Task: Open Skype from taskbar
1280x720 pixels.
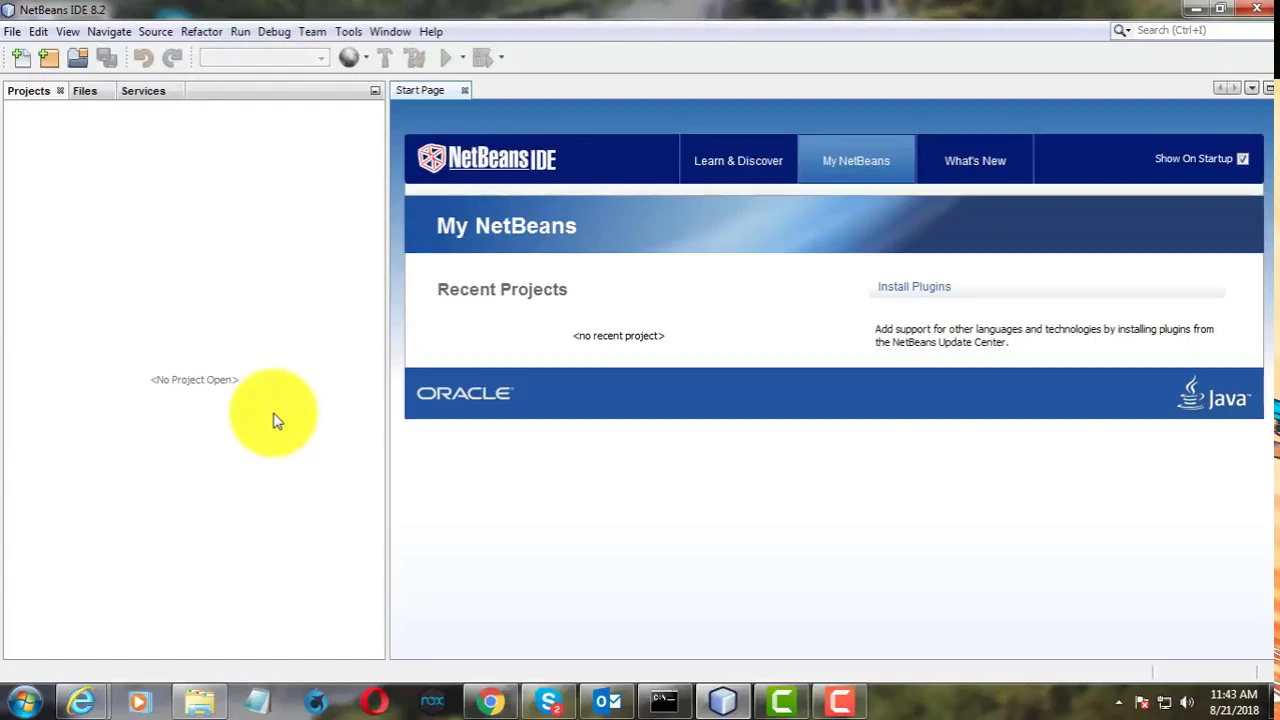Action: [x=548, y=701]
